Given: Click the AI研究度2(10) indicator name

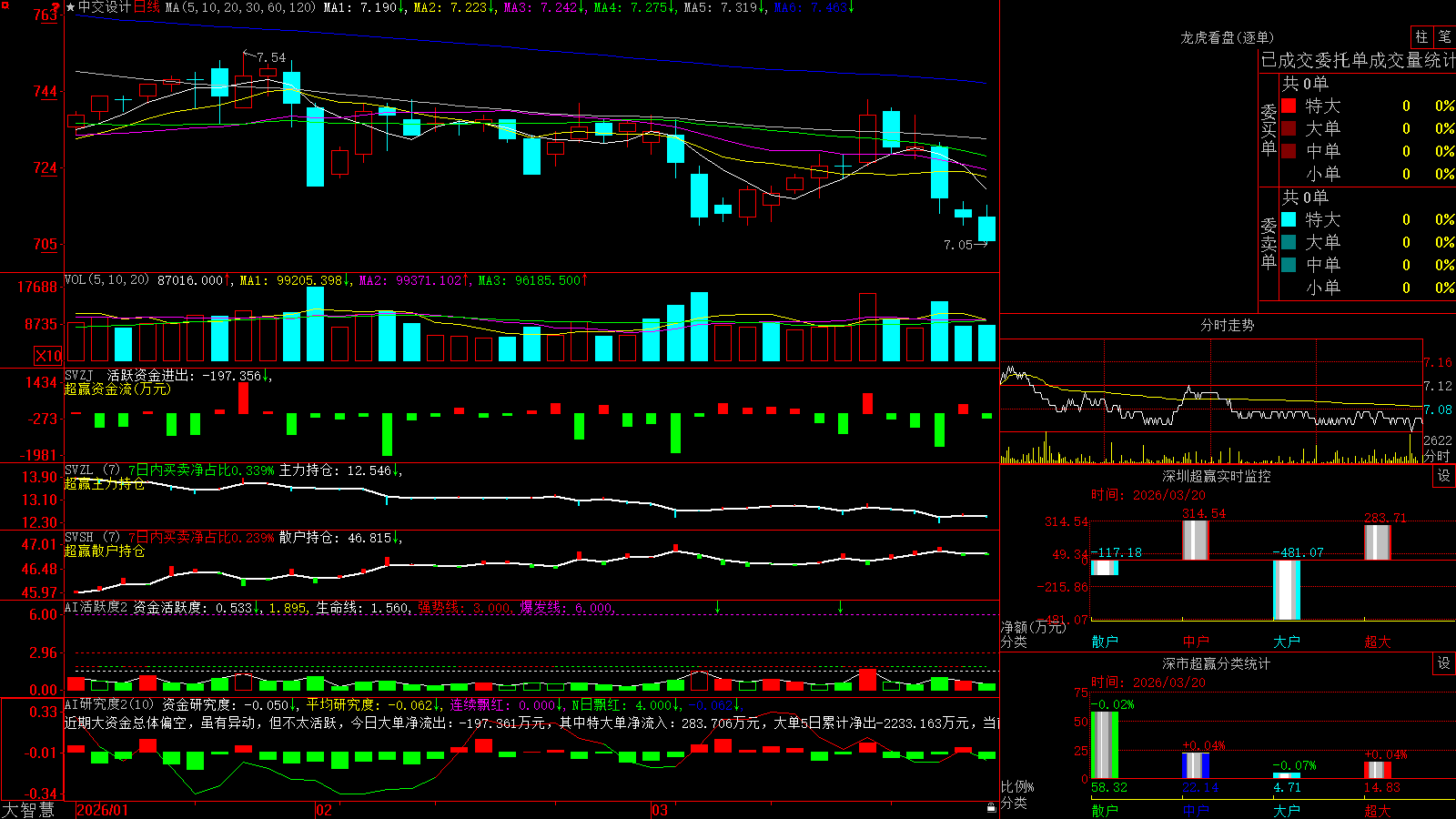Looking at the screenshot, I should tap(109, 704).
